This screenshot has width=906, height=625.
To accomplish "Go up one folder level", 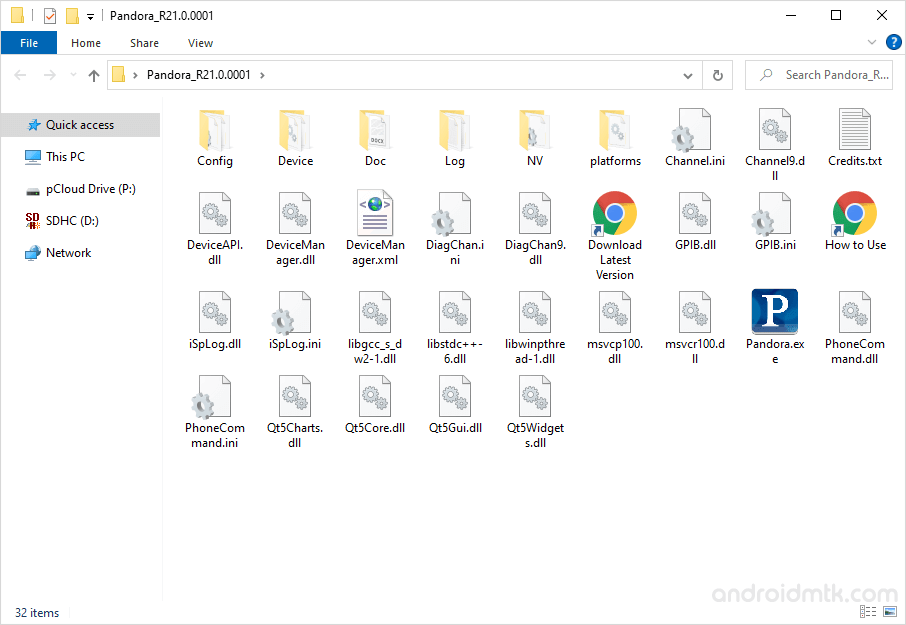I will tap(94, 75).
